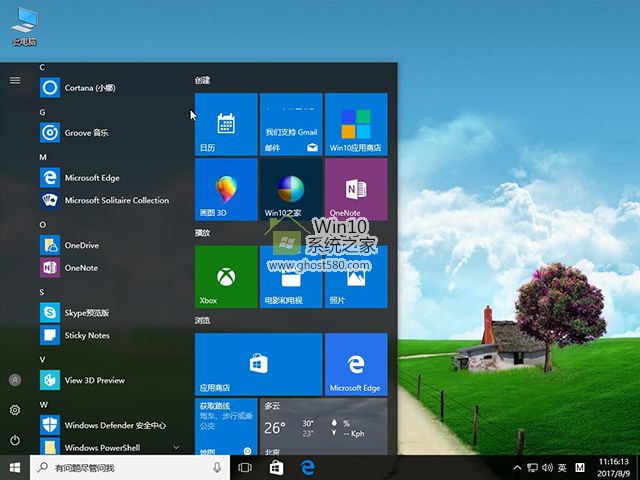Open View 3D Preview app
This screenshot has width=640, height=480.
(x=110, y=380)
